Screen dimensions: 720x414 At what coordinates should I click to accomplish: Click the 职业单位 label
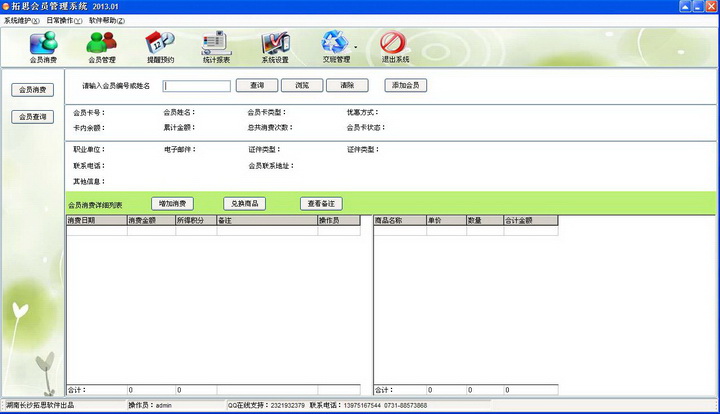point(89,150)
